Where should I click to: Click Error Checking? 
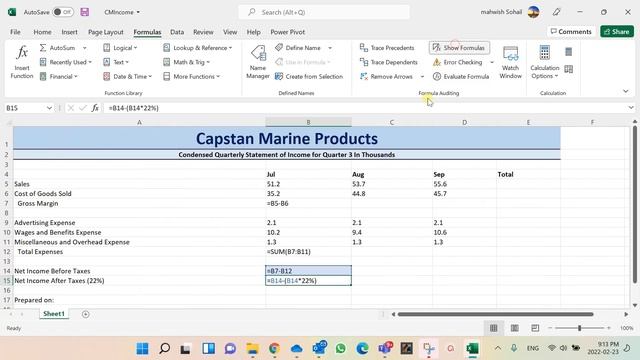pyautogui.click(x=458, y=62)
